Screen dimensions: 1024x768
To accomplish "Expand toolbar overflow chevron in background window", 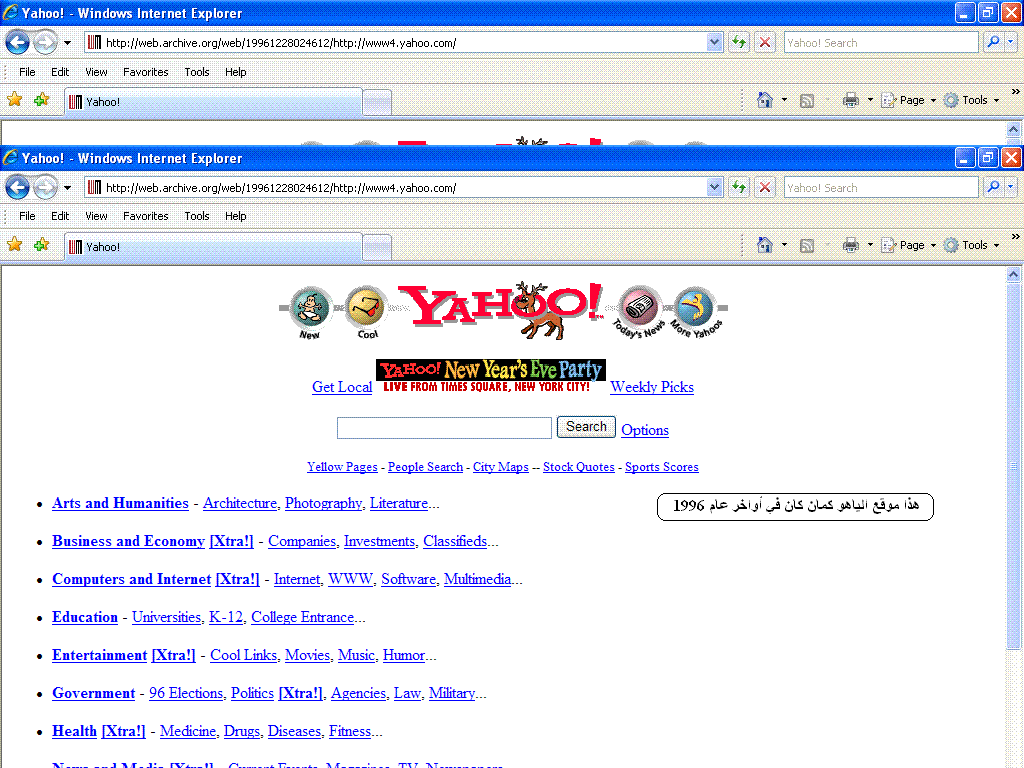I will 1016,92.
